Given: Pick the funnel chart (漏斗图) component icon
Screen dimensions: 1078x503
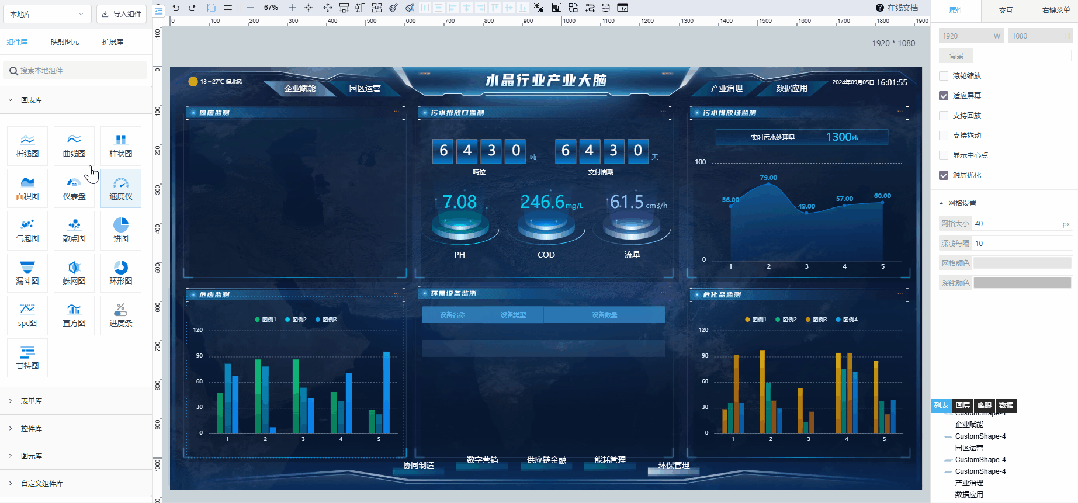Looking at the screenshot, I should click(x=28, y=273).
